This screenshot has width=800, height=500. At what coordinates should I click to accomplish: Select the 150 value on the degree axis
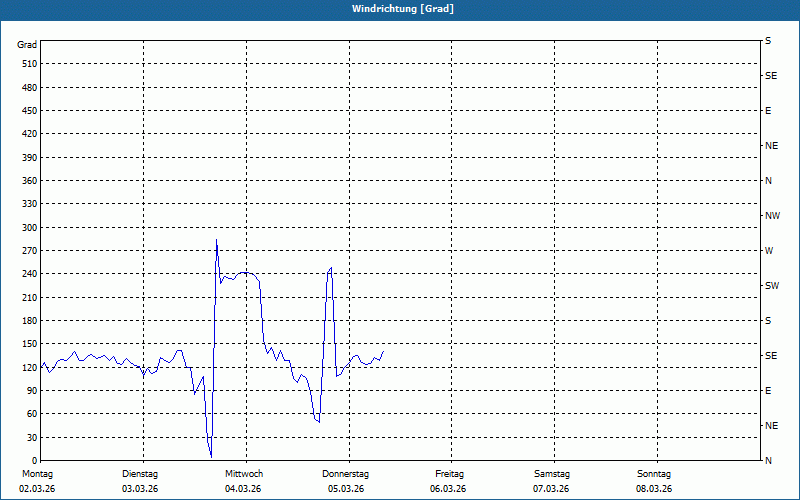click(30, 344)
